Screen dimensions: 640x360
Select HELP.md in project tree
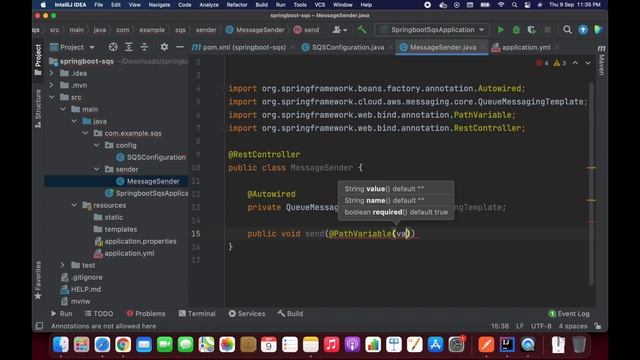(86, 289)
